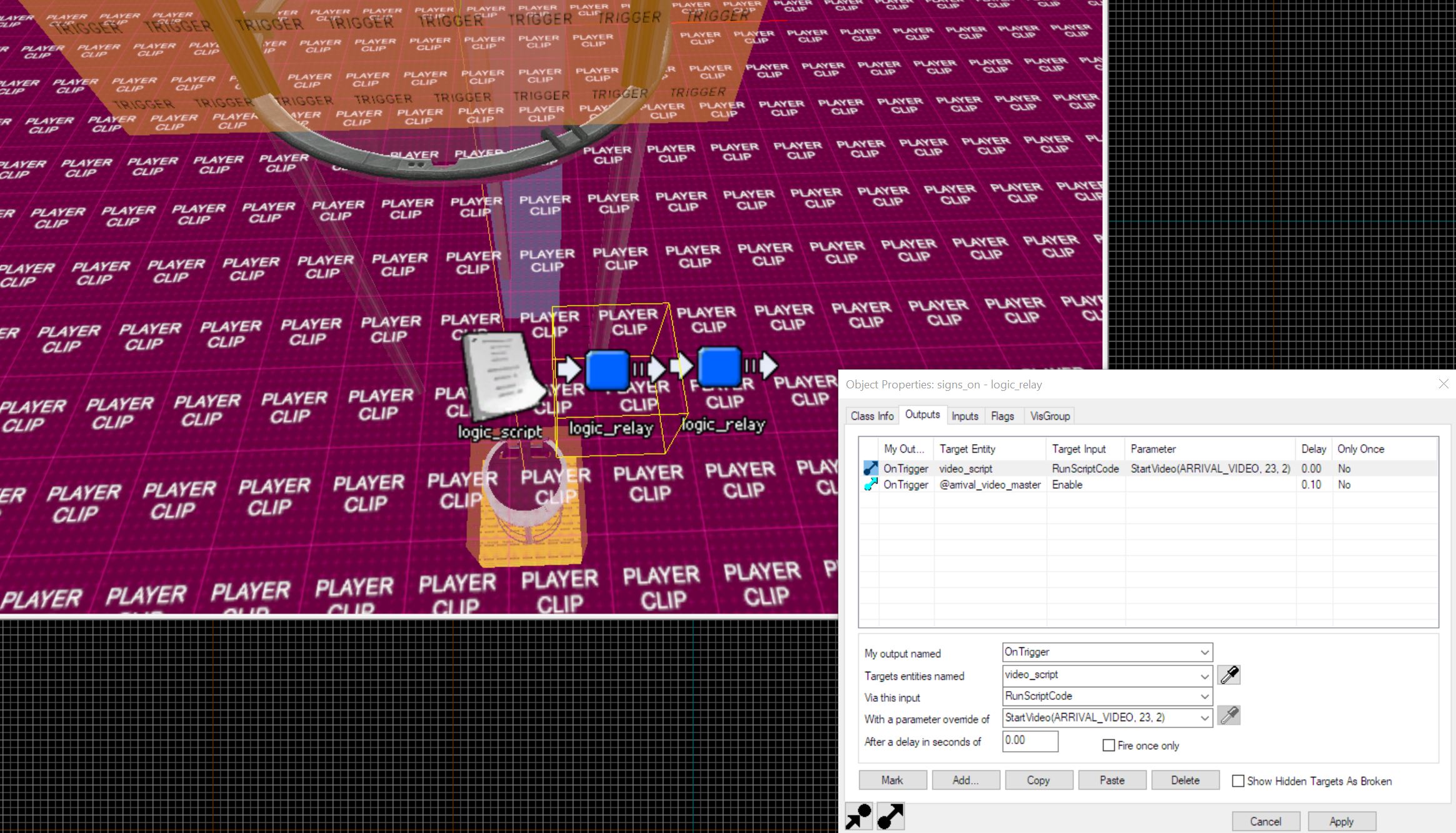Viewport: 1456px width, 833px height.
Task: Click the output icon on video_script row
Action: [x=870, y=468]
